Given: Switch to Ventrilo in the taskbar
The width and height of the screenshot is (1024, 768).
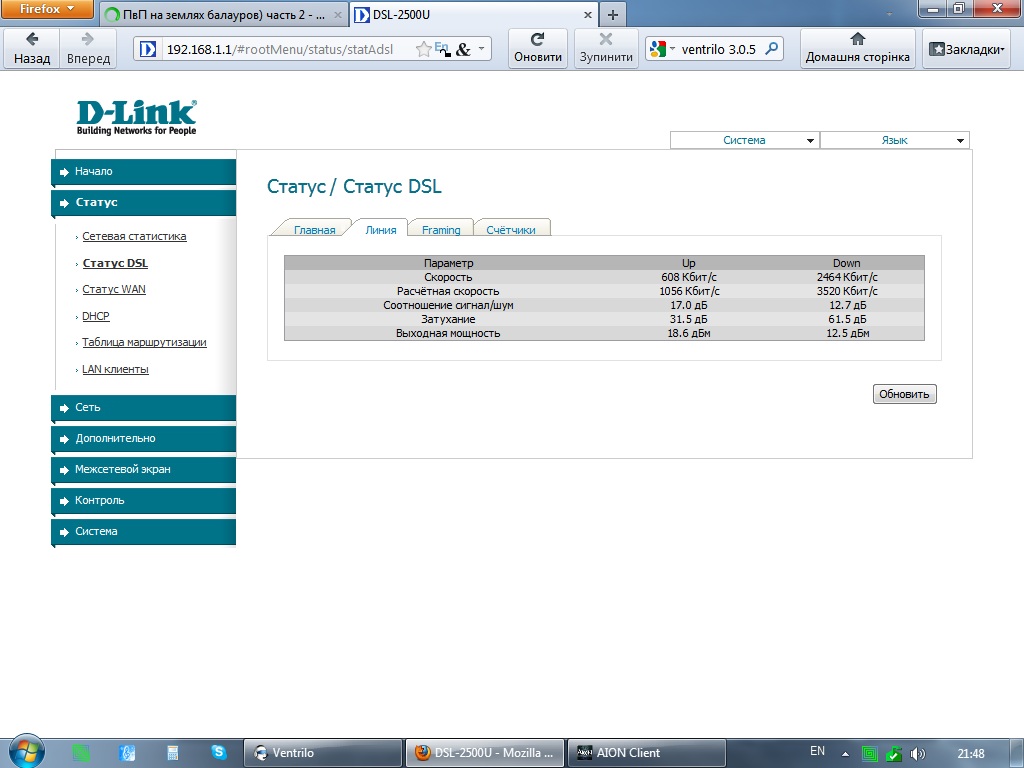Looking at the screenshot, I should (323, 753).
